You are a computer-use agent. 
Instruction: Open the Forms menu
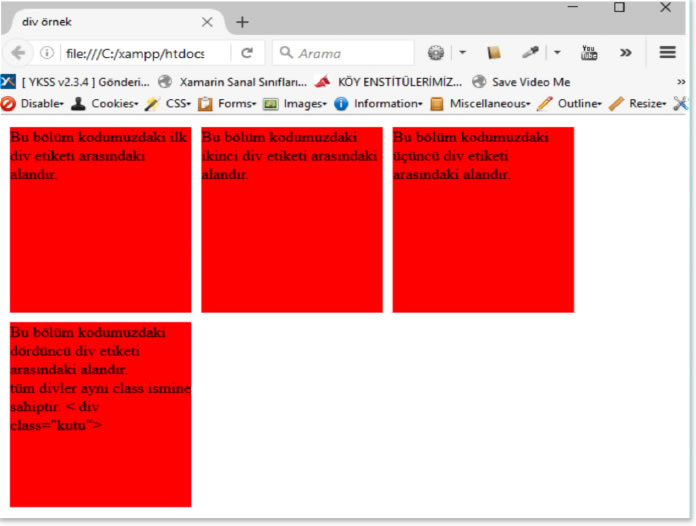227,103
